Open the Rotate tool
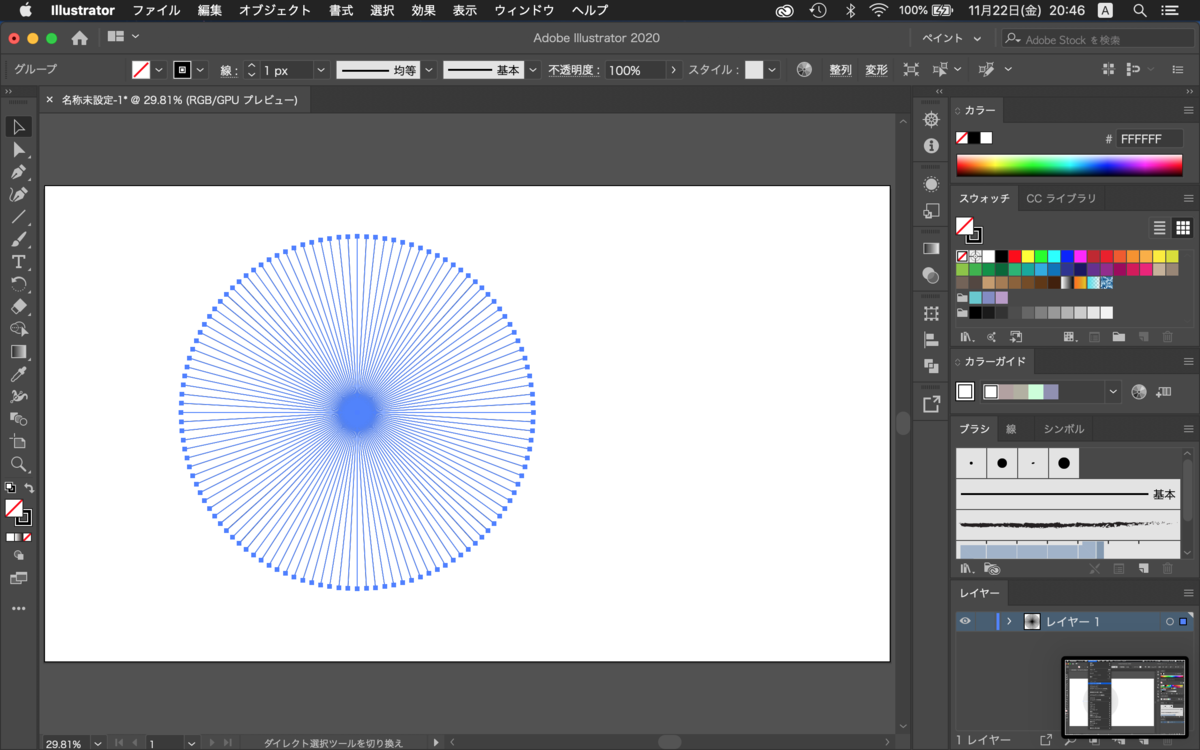Viewport: 1200px width, 750px height. coord(18,284)
